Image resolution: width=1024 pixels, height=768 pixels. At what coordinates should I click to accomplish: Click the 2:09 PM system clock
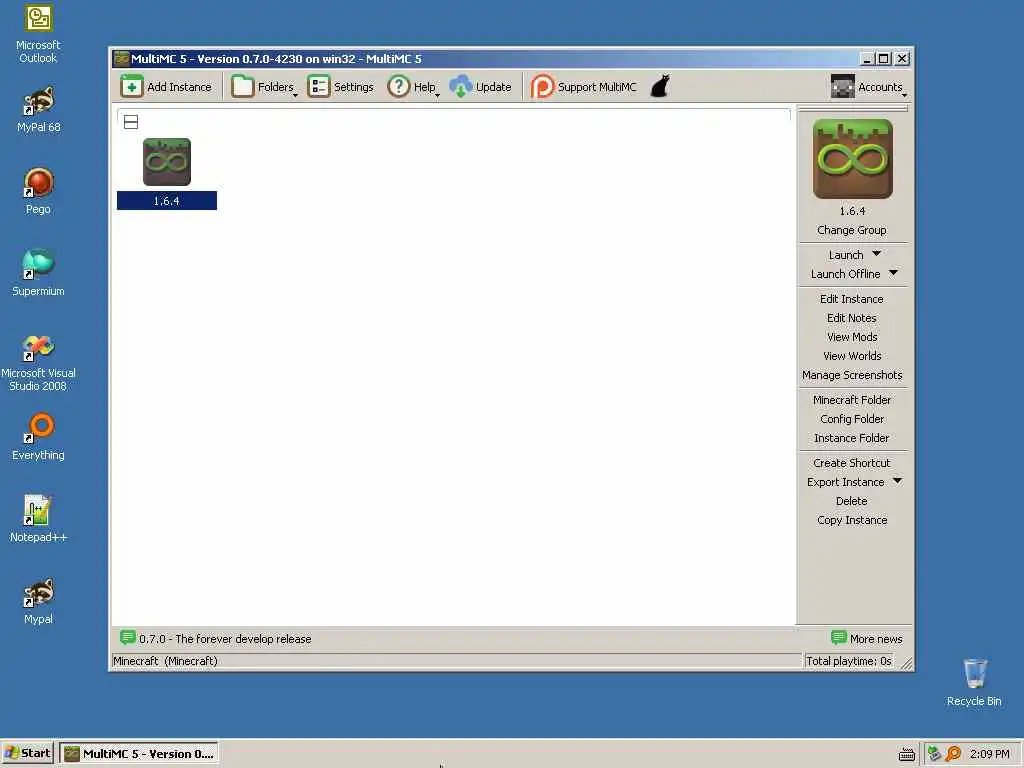(989, 754)
